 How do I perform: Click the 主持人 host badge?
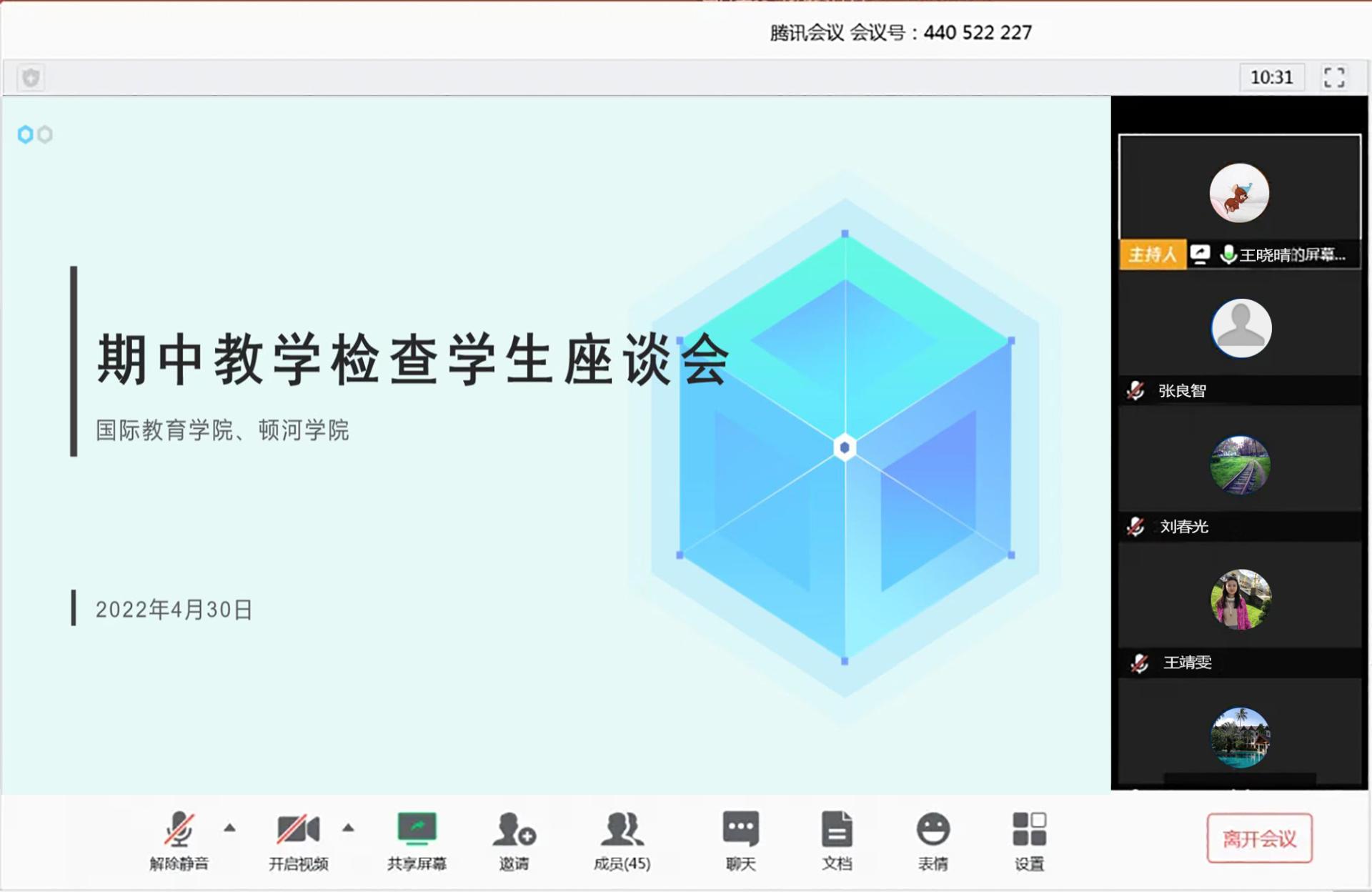[1153, 254]
